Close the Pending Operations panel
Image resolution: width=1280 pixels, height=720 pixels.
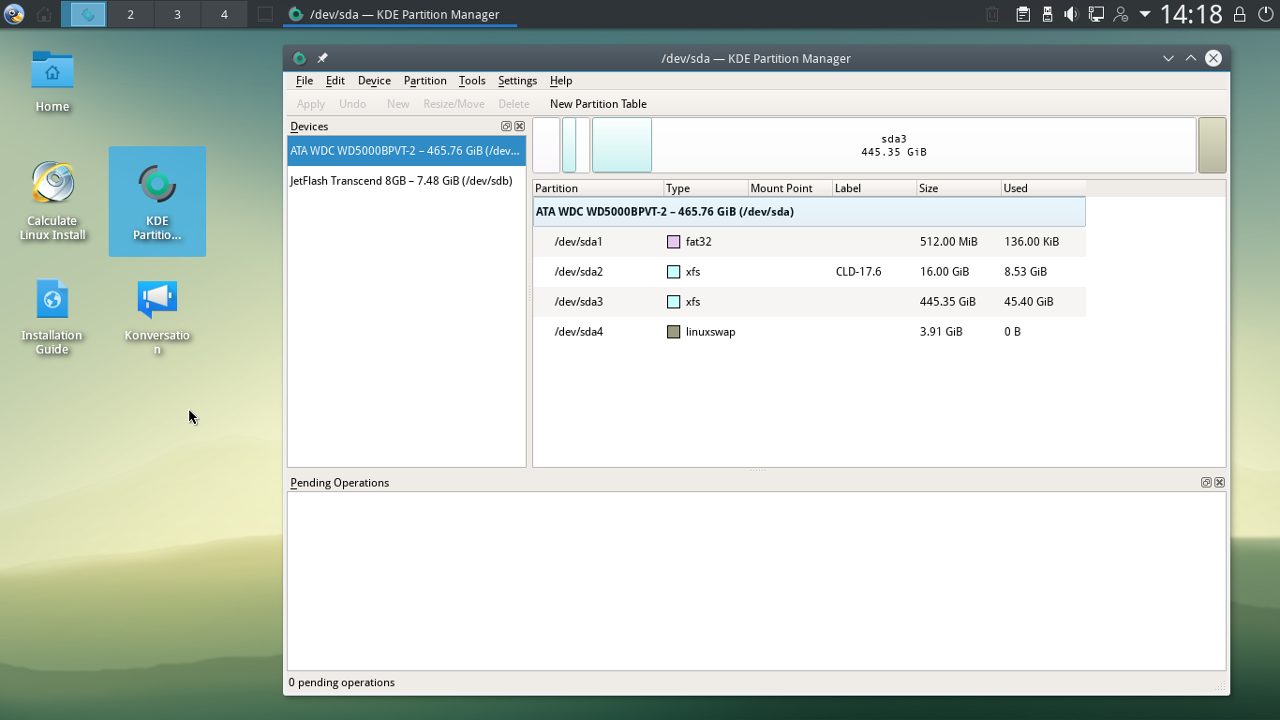[x=1219, y=482]
